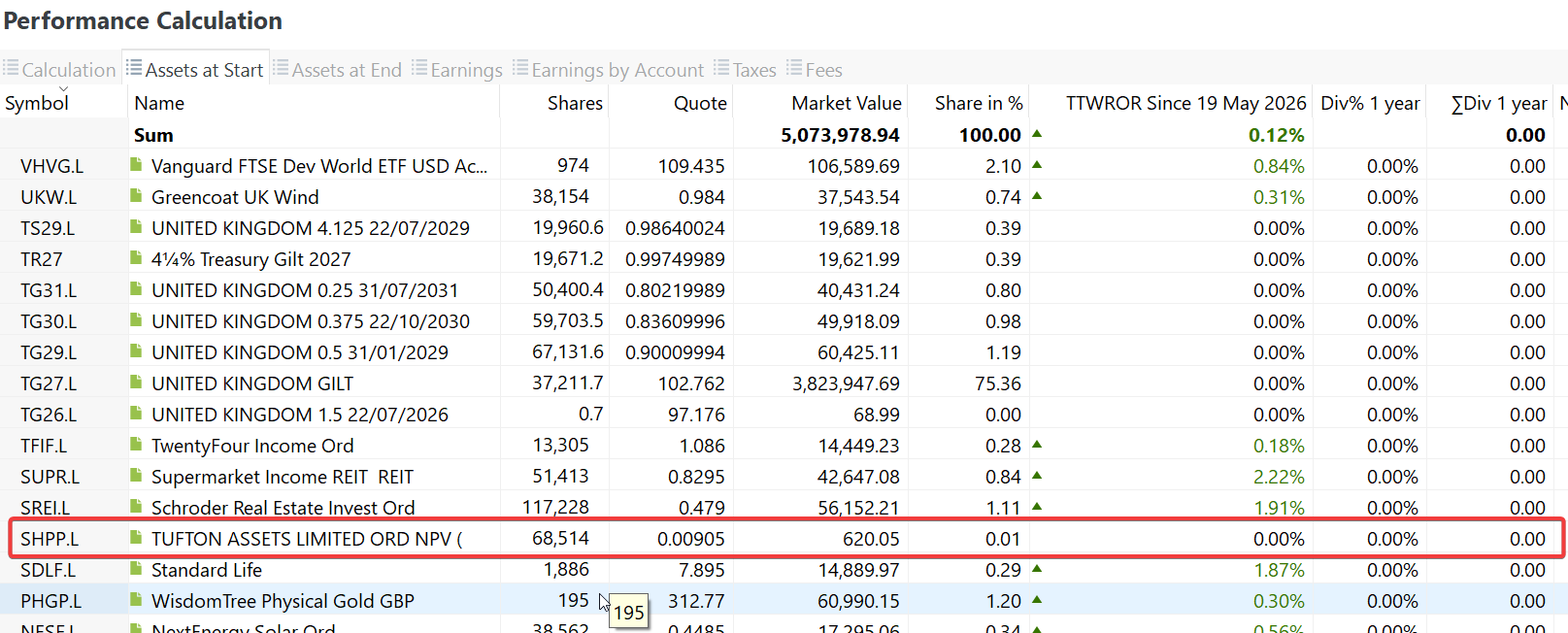Open the Assets at End tab
This screenshot has height=633, width=1568.
pos(337,70)
